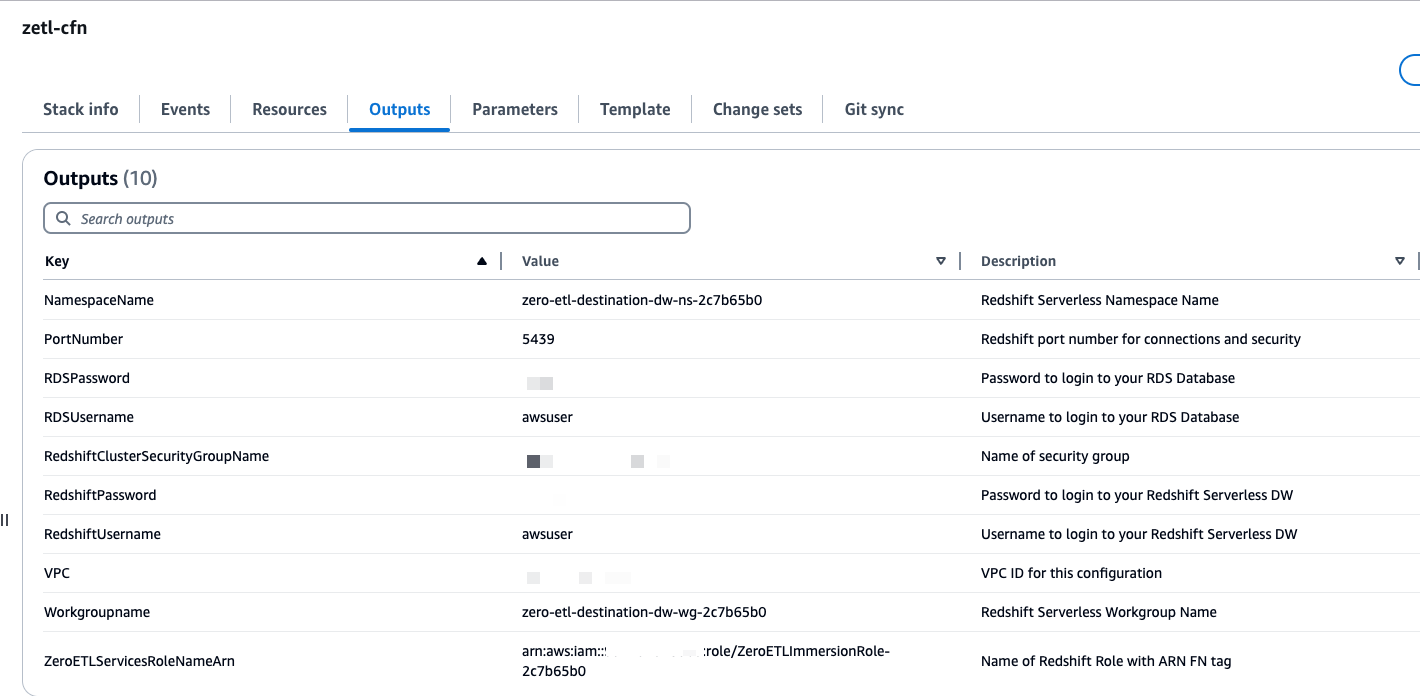This screenshot has height=696, width=1420.
Task: Sort by Value column arrow
Action: click(x=940, y=261)
